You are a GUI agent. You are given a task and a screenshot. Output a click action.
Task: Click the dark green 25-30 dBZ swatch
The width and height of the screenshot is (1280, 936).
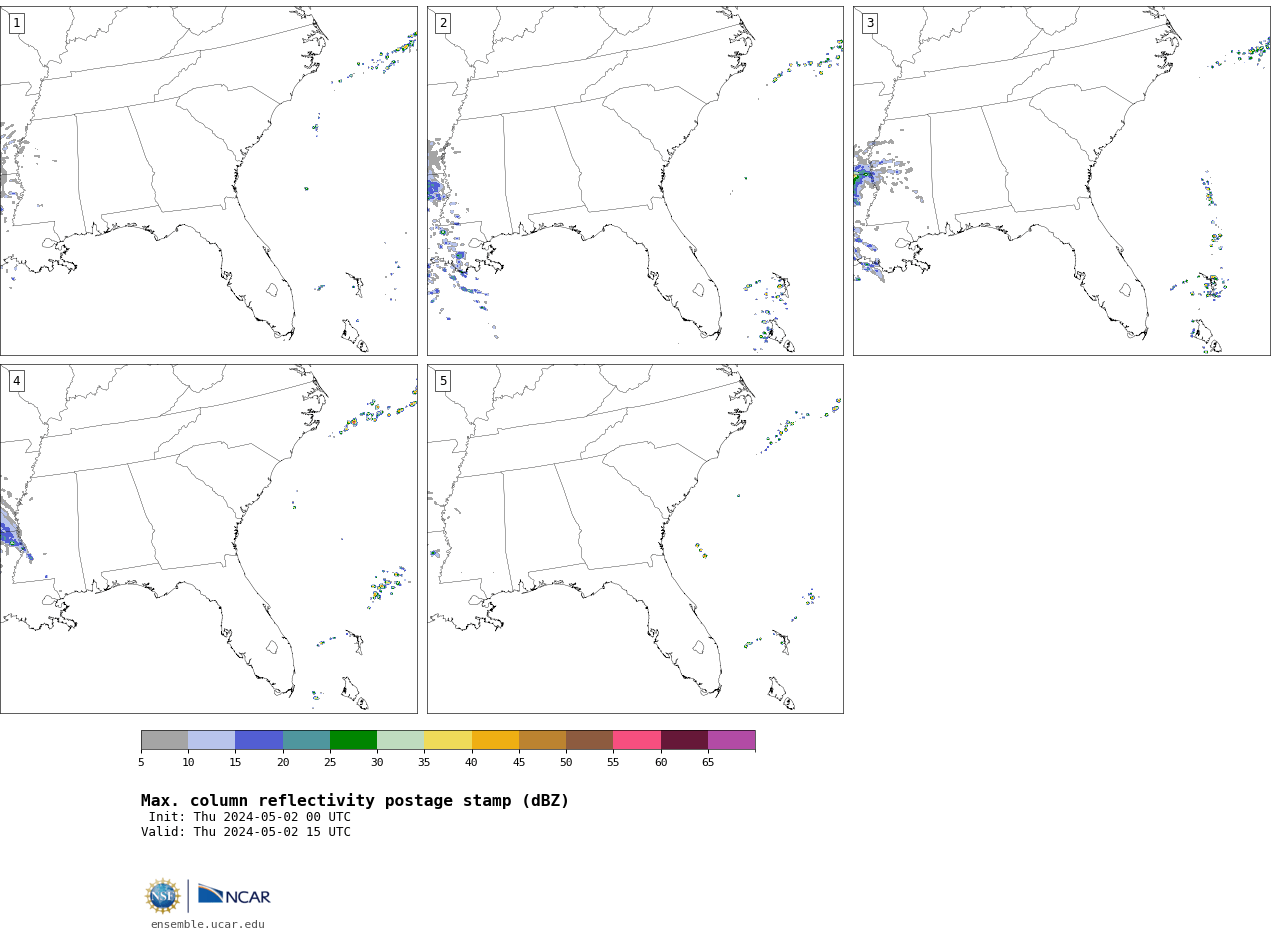353,740
